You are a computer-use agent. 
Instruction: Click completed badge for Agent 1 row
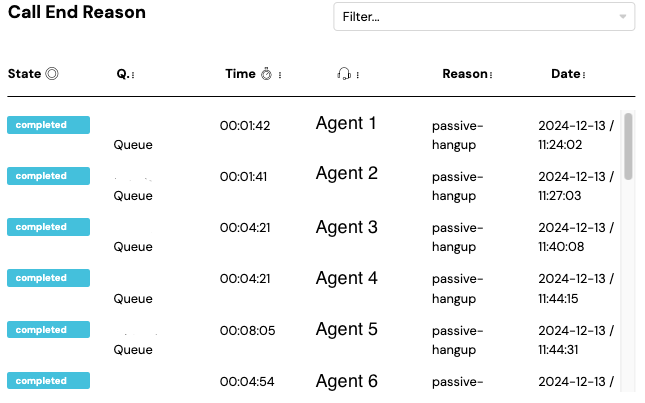point(48,125)
